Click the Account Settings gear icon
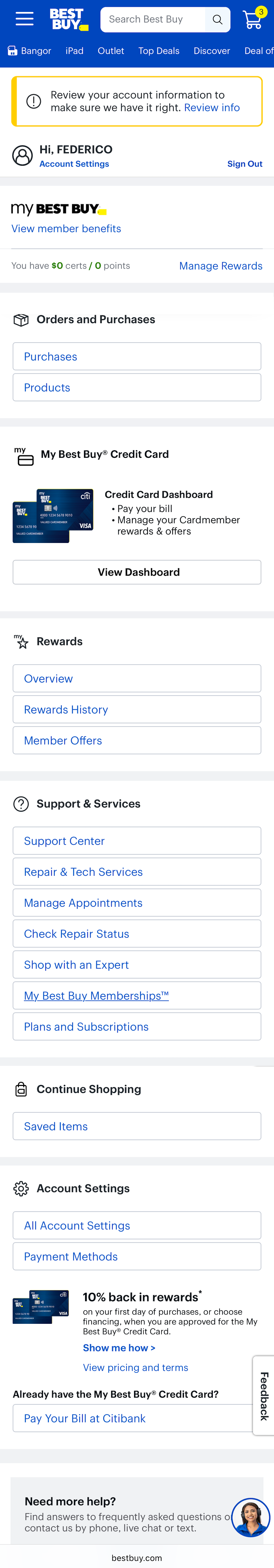Screen dimensions: 274x1568 [x=21, y=1188]
